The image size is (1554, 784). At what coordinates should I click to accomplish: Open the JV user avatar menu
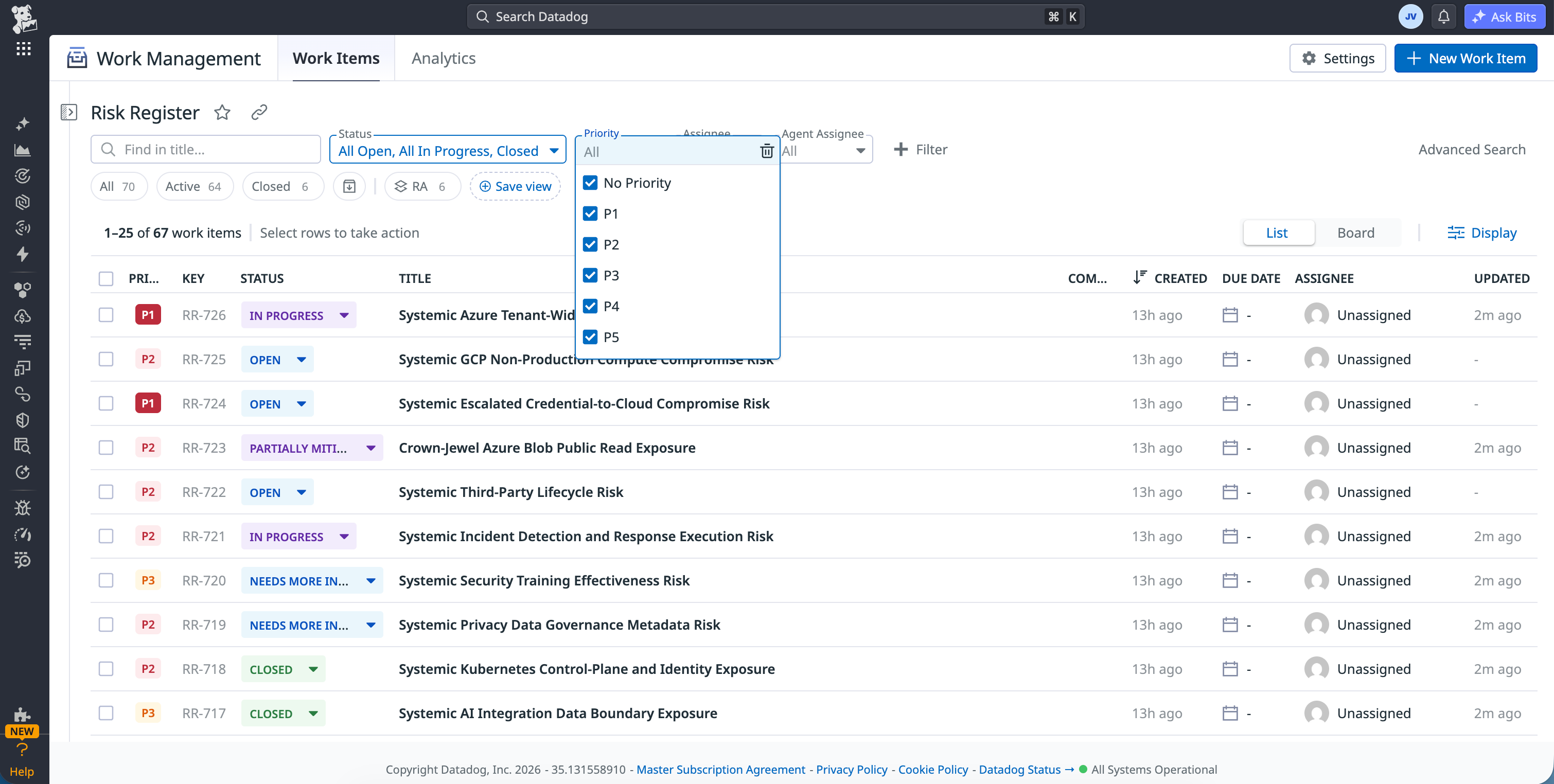[1410, 16]
